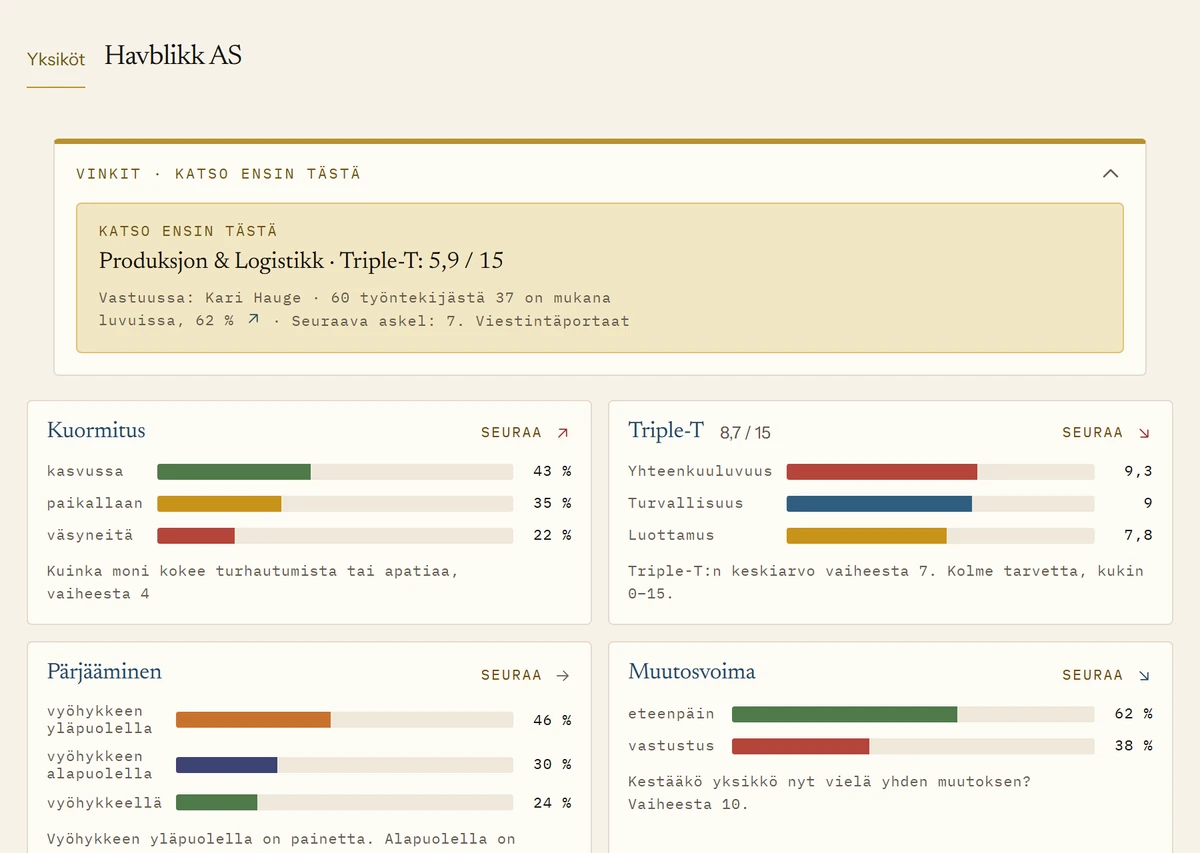
Task: Click the green eteenpäin bar
Action: pyautogui.click(x=845, y=714)
